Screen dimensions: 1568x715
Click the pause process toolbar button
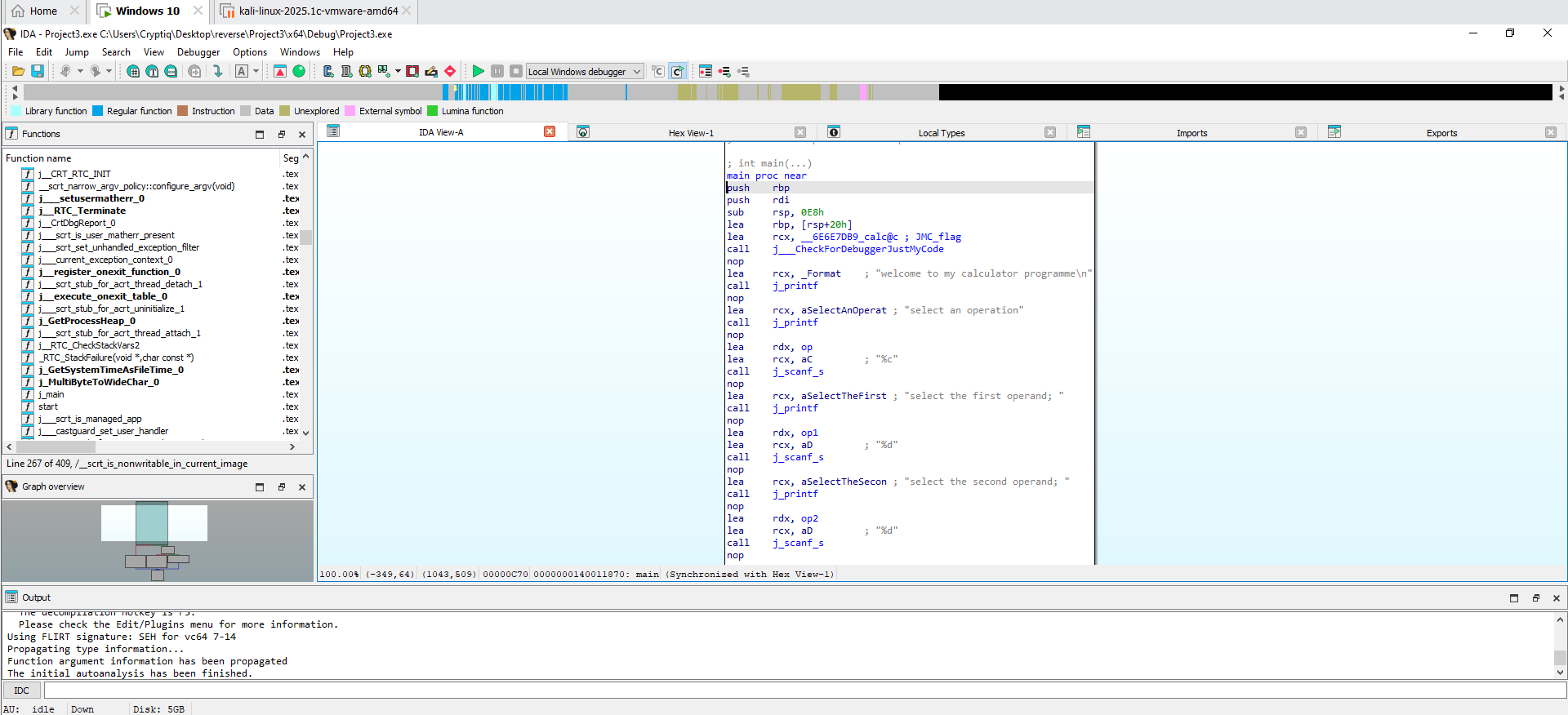coord(497,72)
